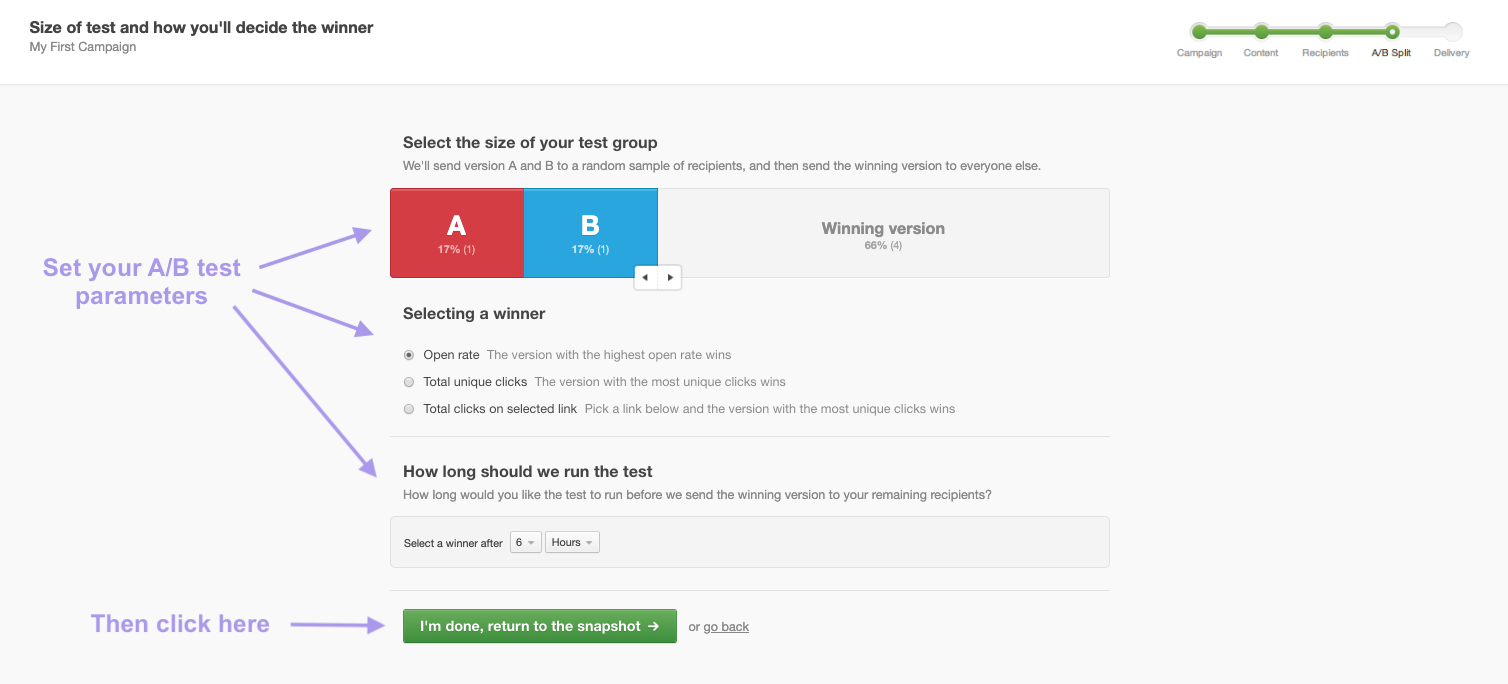Click the Delivery step circle
Image resolution: width=1508 pixels, height=684 pixels.
(x=1451, y=31)
